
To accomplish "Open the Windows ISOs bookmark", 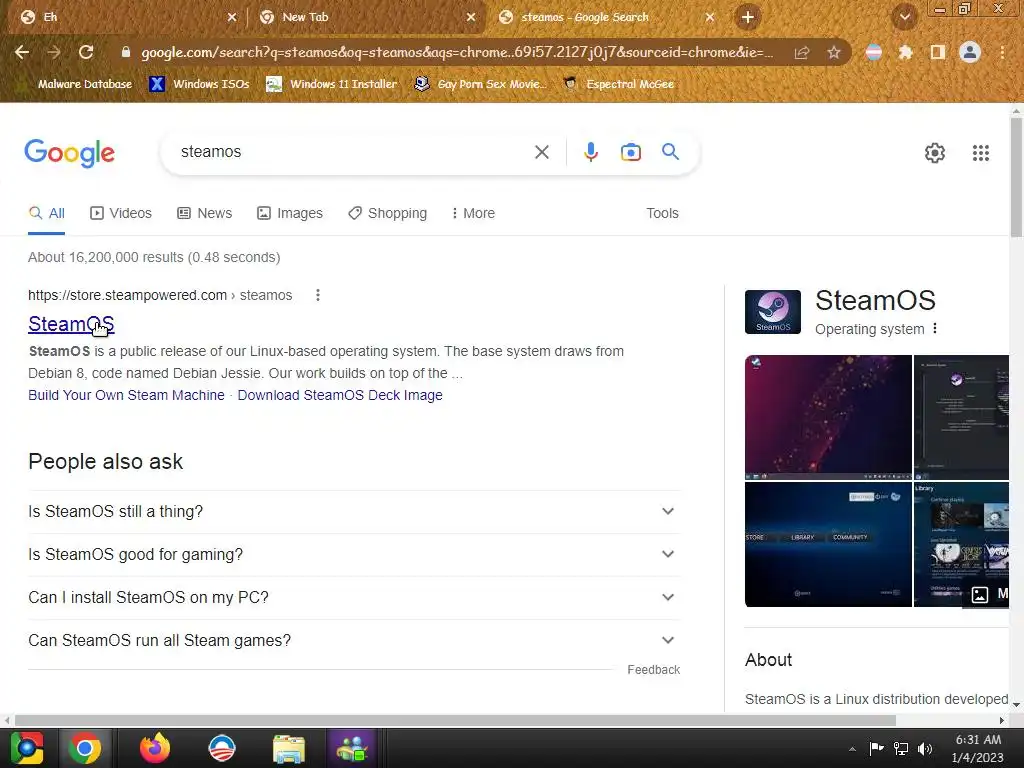I will [x=199, y=84].
